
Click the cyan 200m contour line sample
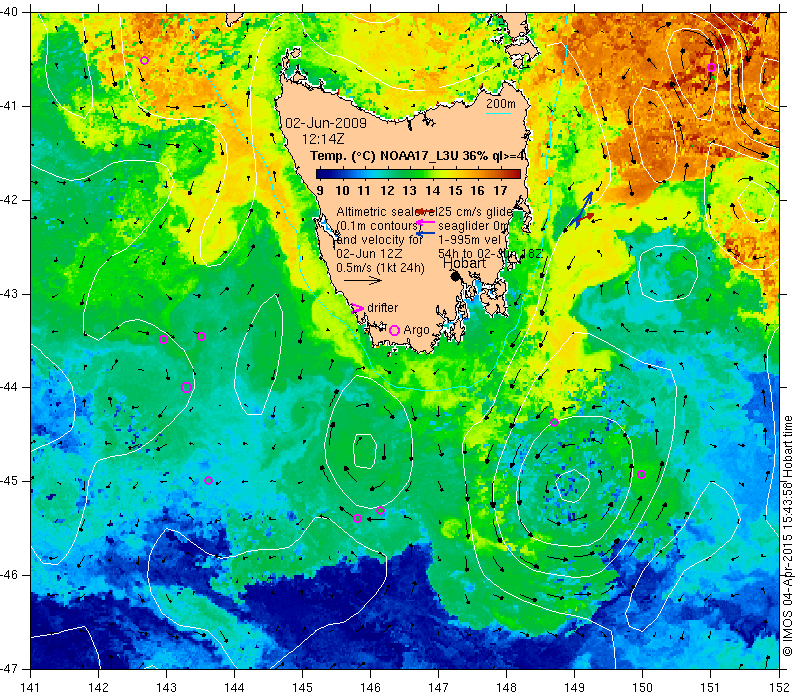click(x=498, y=113)
